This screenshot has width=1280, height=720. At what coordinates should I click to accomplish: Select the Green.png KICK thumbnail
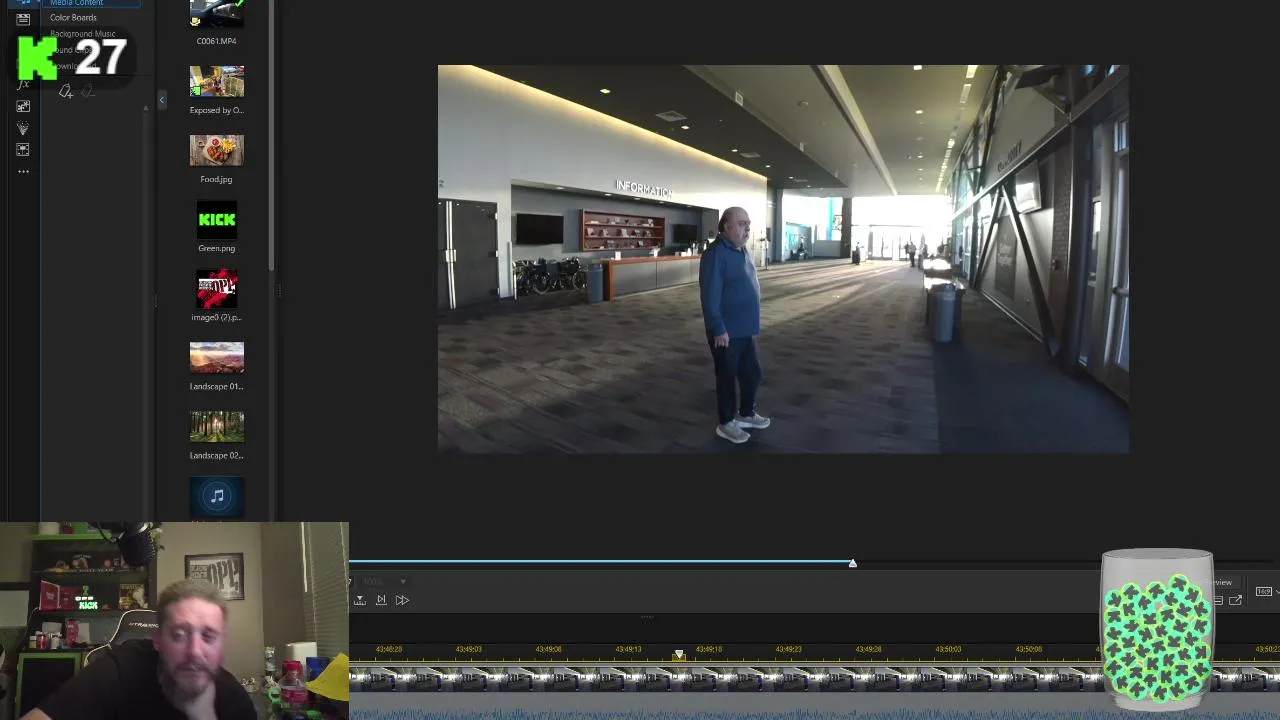217,219
